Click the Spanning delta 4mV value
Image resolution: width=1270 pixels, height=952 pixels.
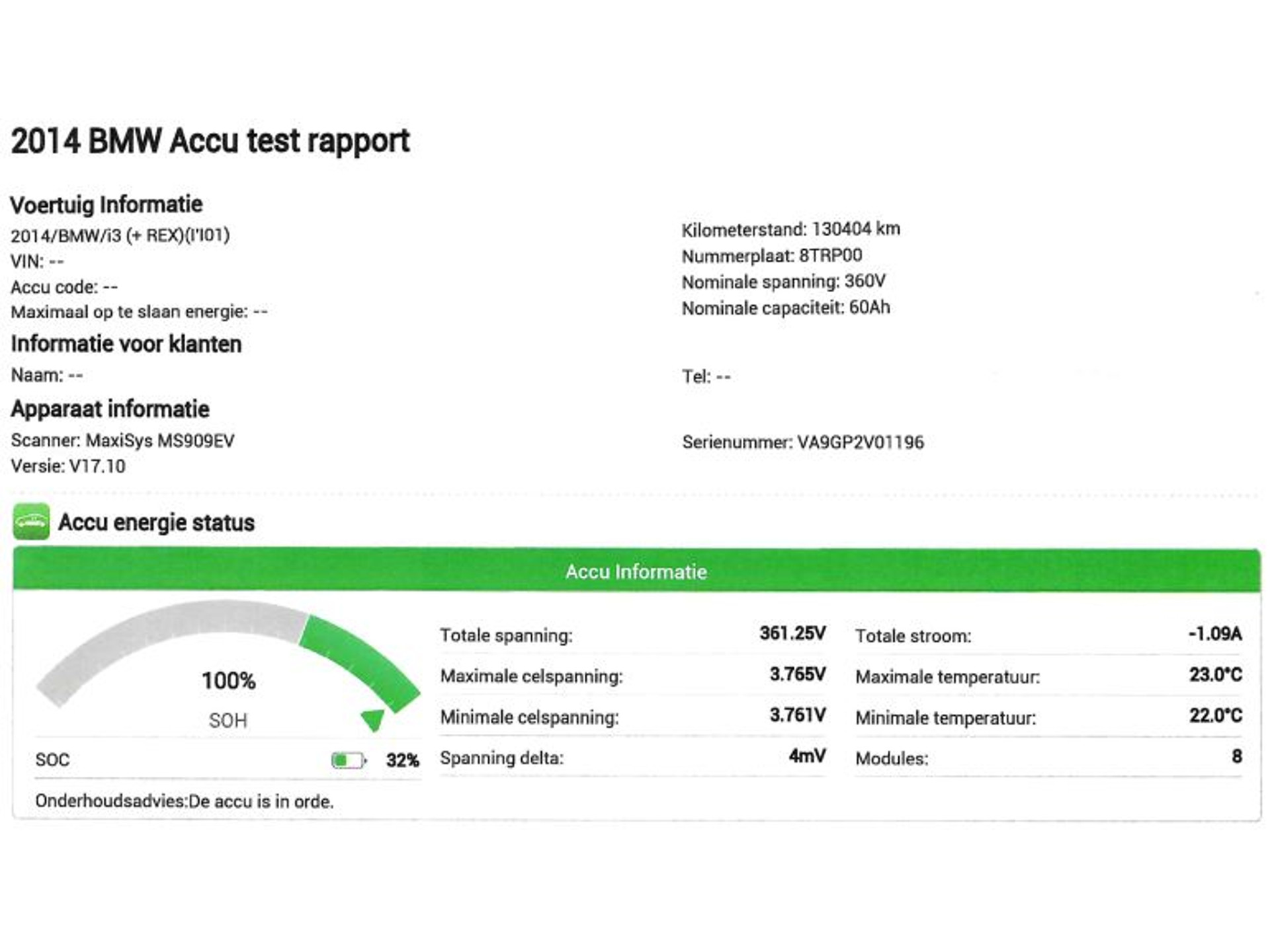[806, 756]
